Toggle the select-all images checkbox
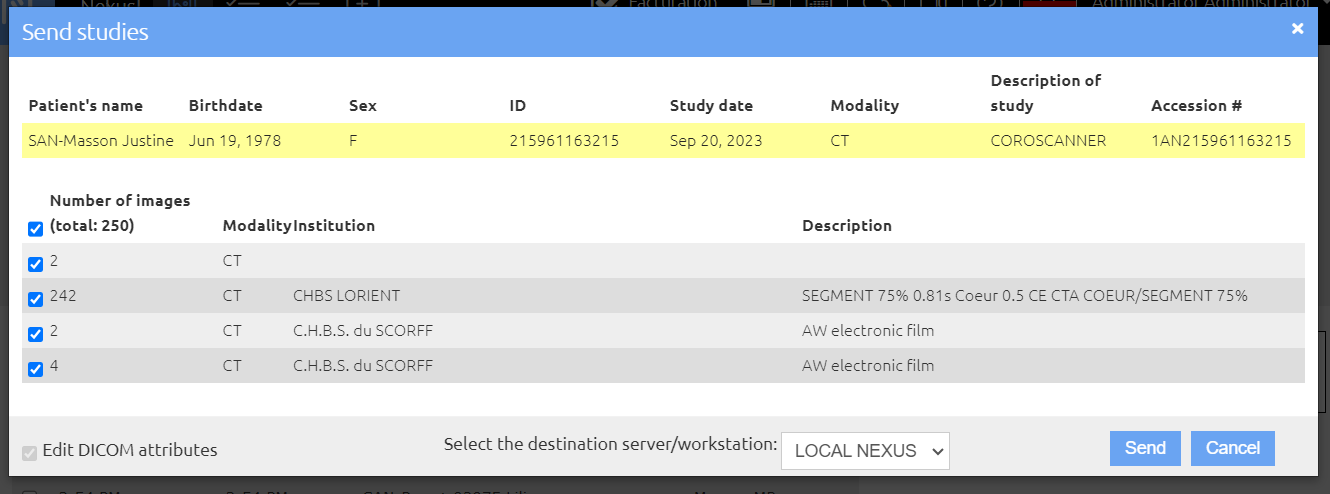 click(x=36, y=229)
